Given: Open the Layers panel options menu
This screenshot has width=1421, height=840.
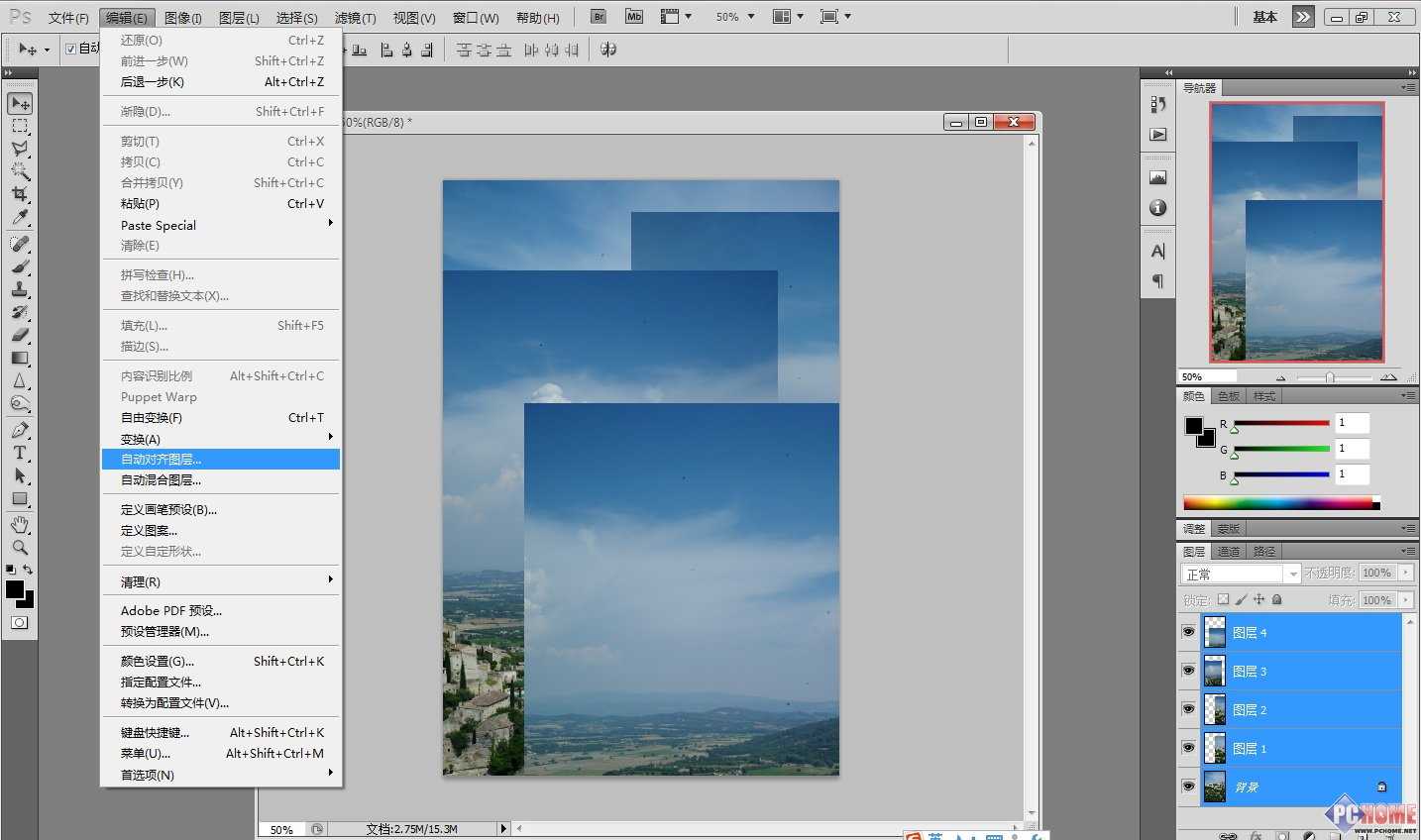Looking at the screenshot, I should tap(1408, 551).
